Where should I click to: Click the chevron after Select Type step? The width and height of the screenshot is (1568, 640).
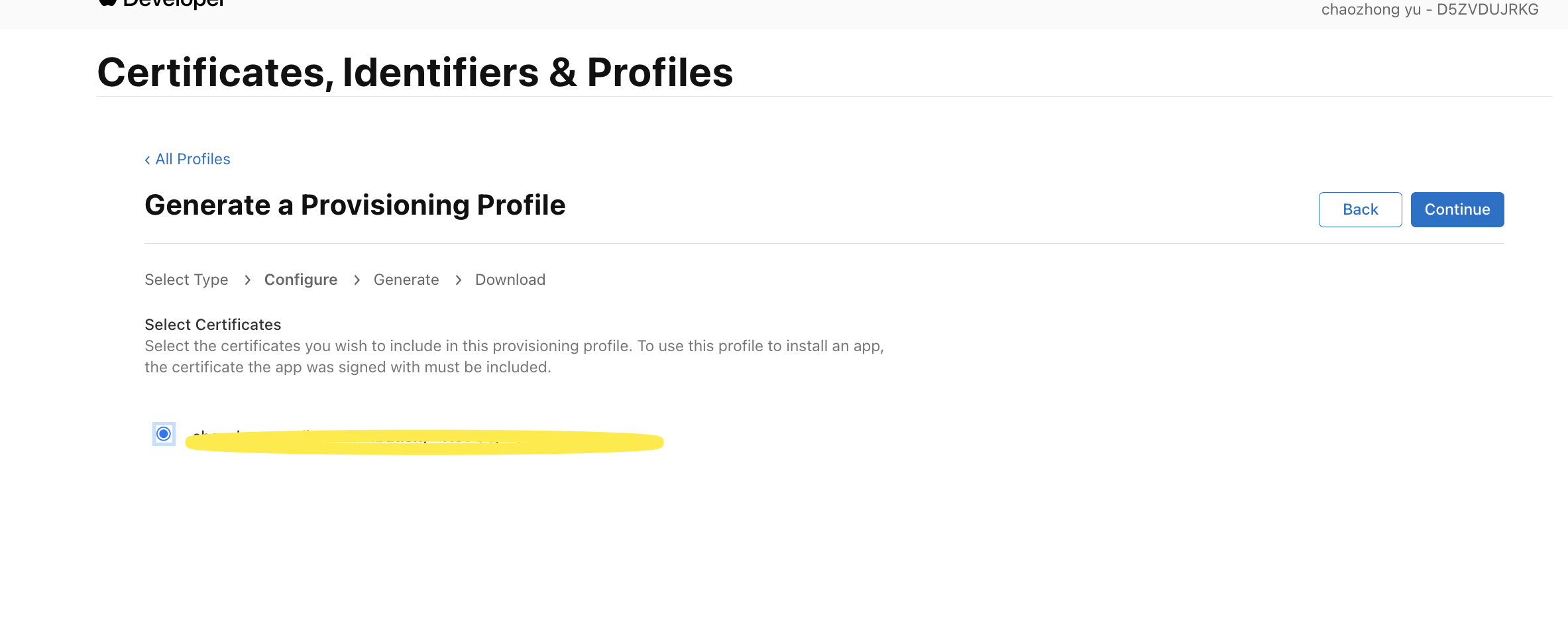[x=247, y=280]
